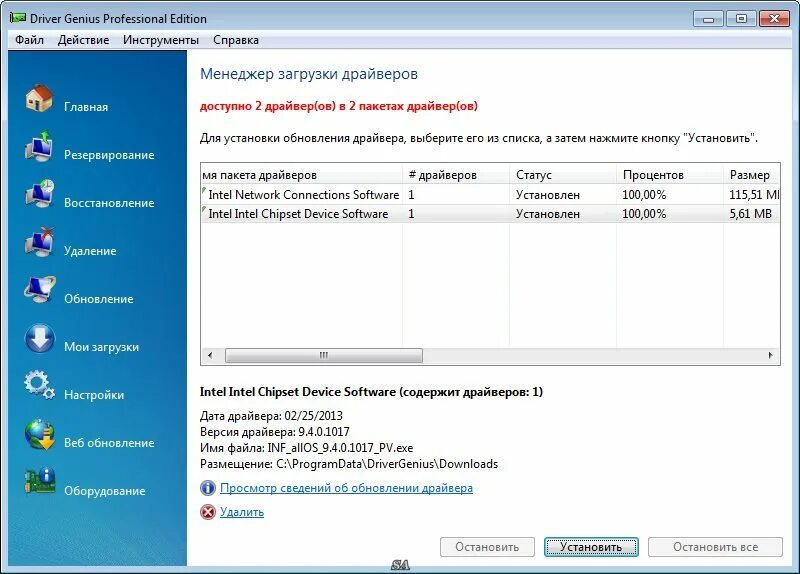The width and height of the screenshot is (800, 574).
Task: Sort by package name column header
Action: point(302,174)
